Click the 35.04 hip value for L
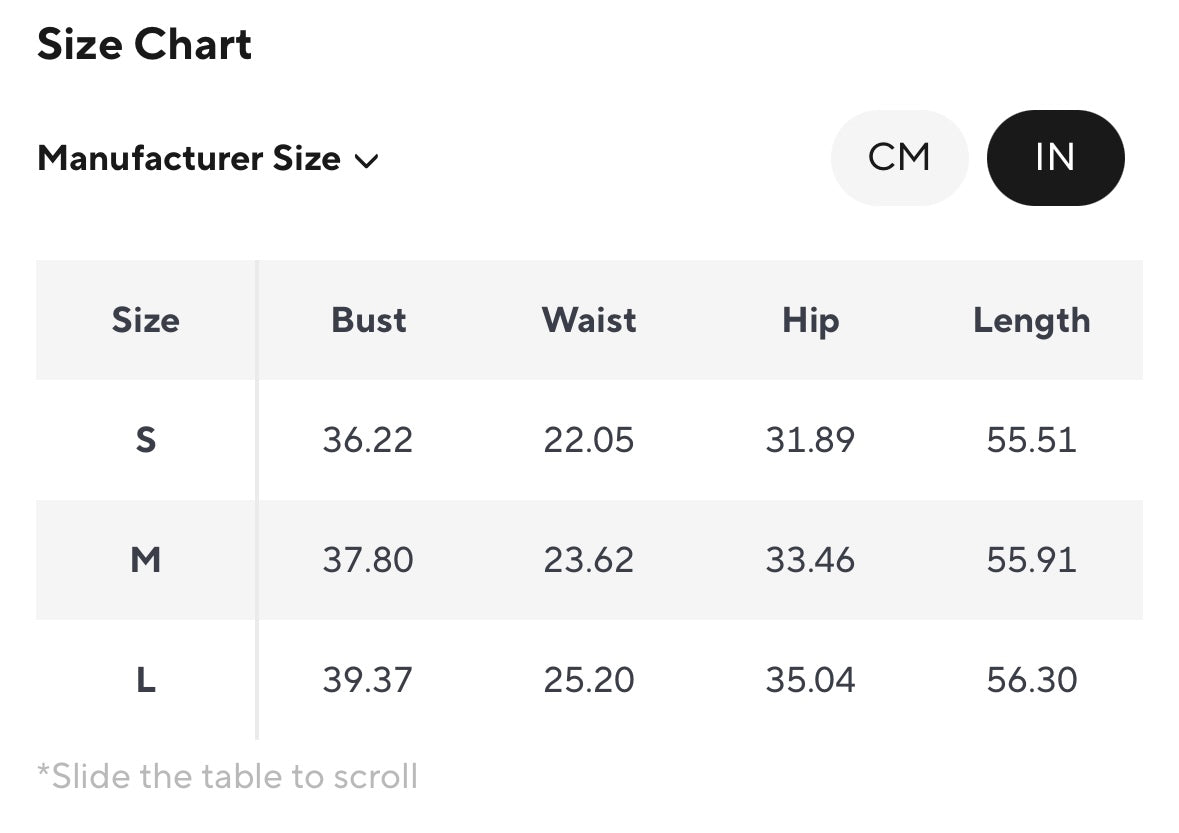The height and width of the screenshot is (833, 1179). coord(810,680)
